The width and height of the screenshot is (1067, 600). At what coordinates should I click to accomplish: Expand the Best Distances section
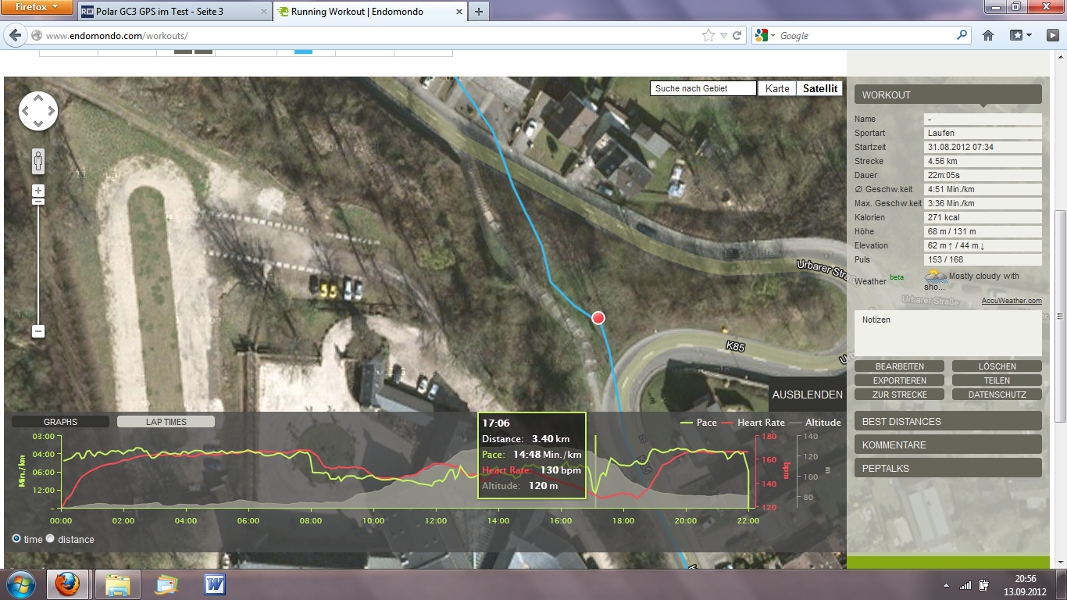pyautogui.click(x=948, y=422)
